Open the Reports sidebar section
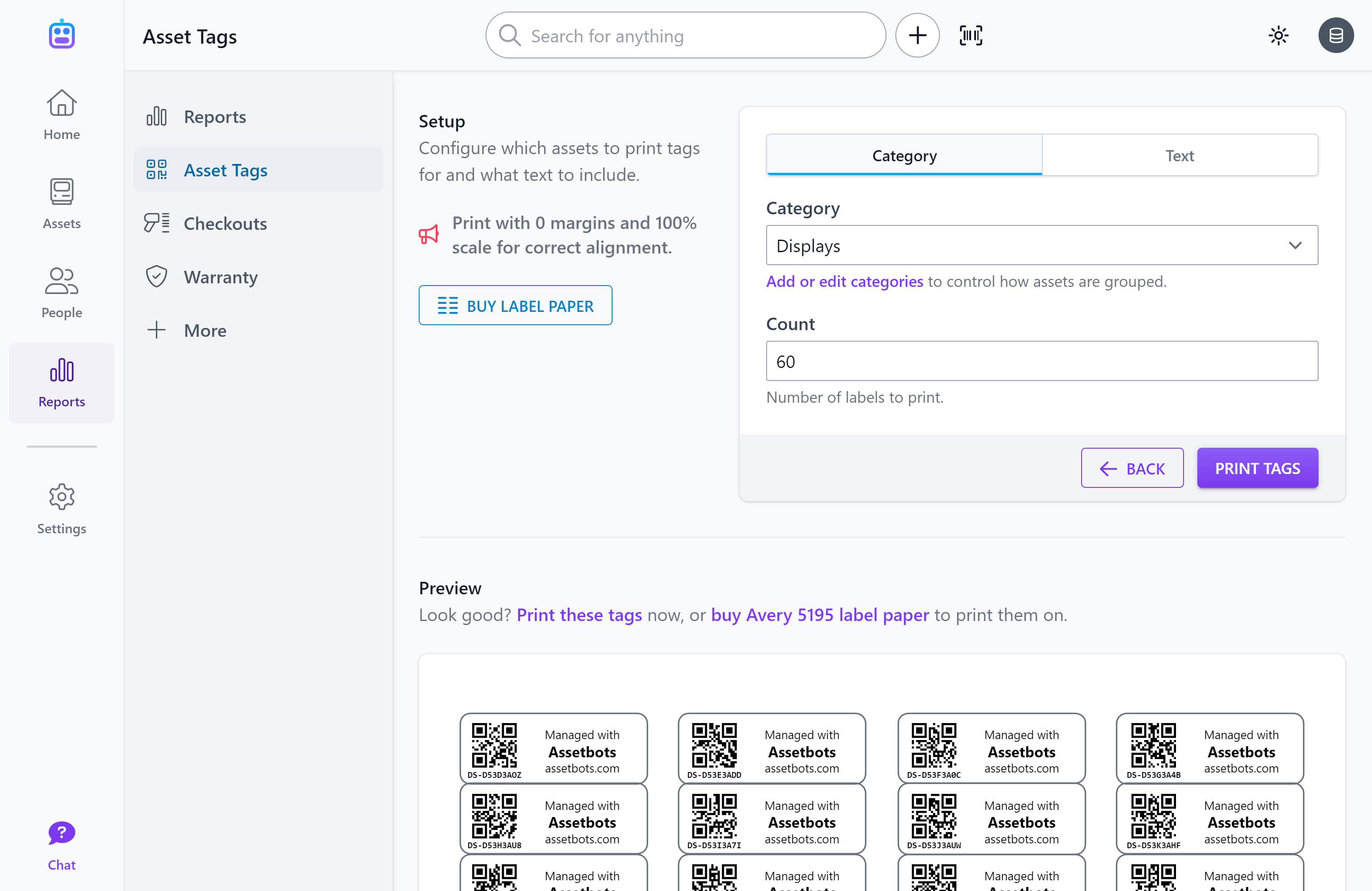Image resolution: width=1372 pixels, height=891 pixels. pyautogui.click(x=61, y=382)
